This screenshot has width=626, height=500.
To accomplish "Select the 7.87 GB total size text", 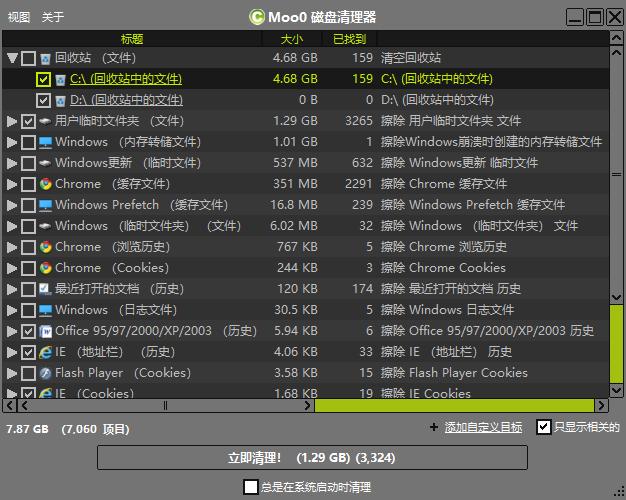I will click(x=27, y=429).
